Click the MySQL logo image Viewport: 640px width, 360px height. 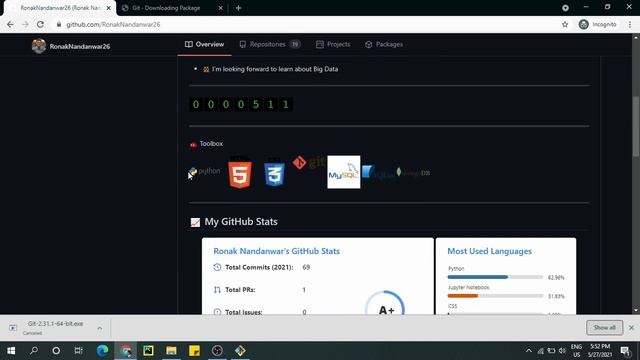[344, 172]
